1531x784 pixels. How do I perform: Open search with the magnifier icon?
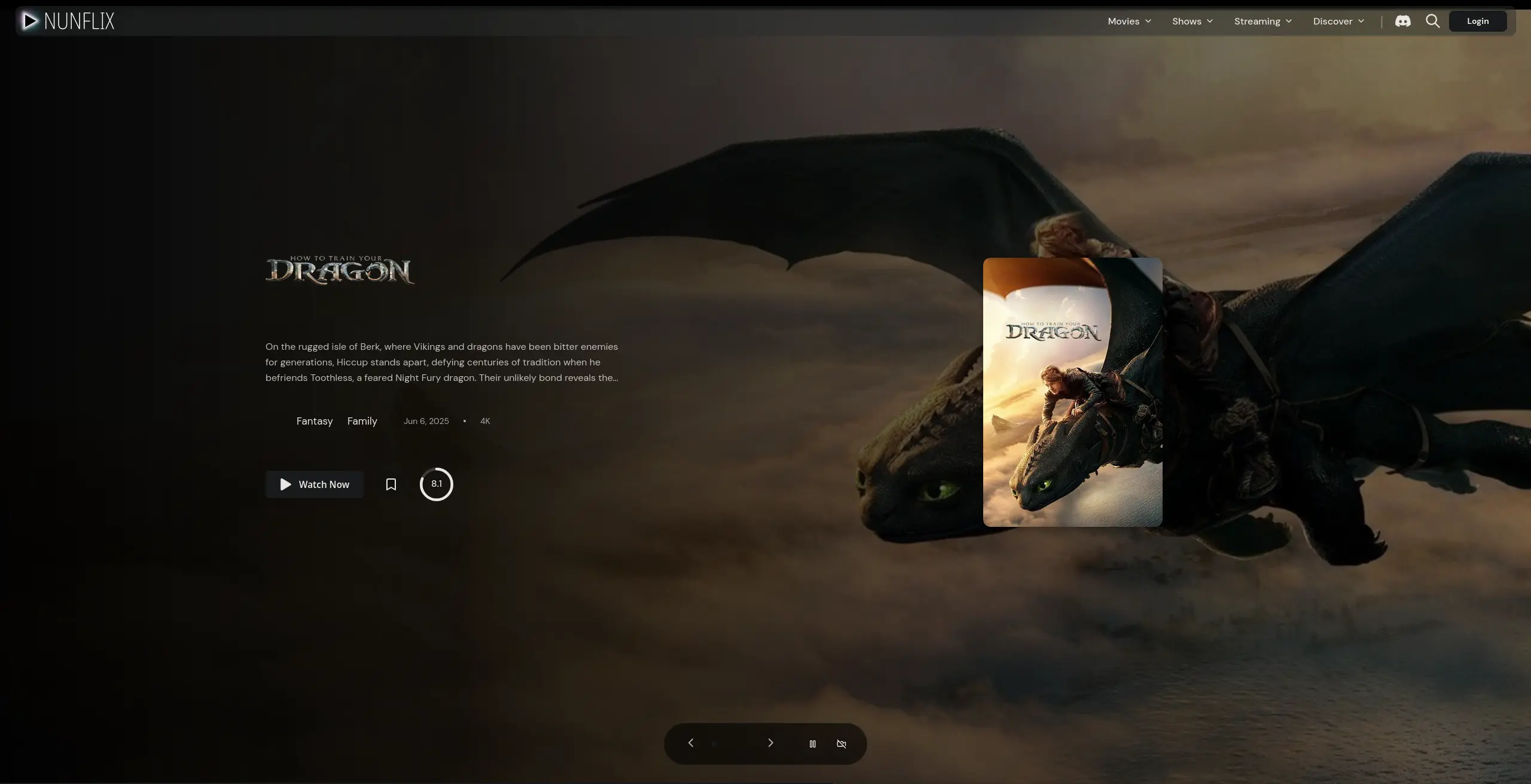pos(1432,21)
